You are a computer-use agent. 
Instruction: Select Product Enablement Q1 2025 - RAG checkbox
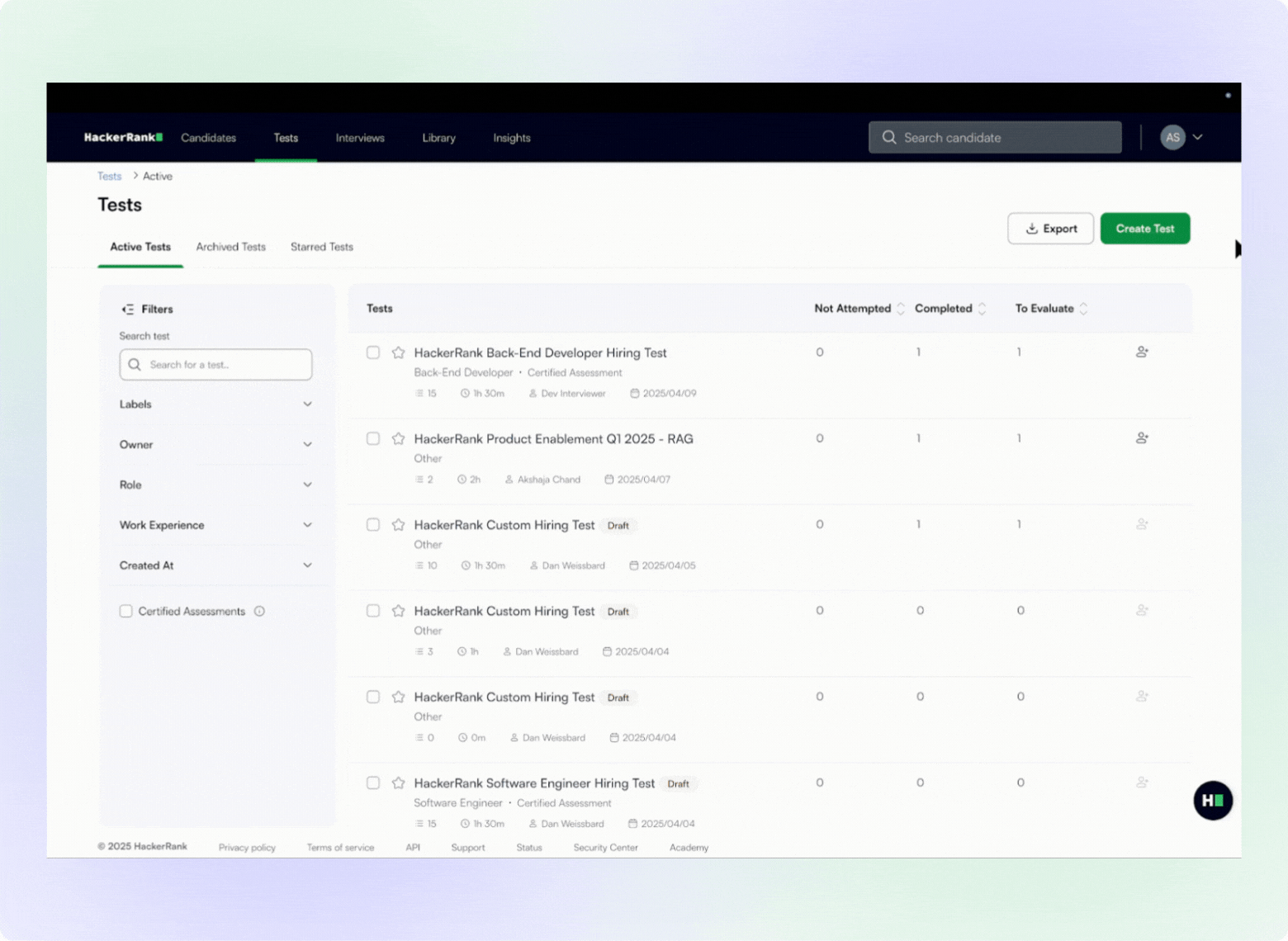point(373,438)
